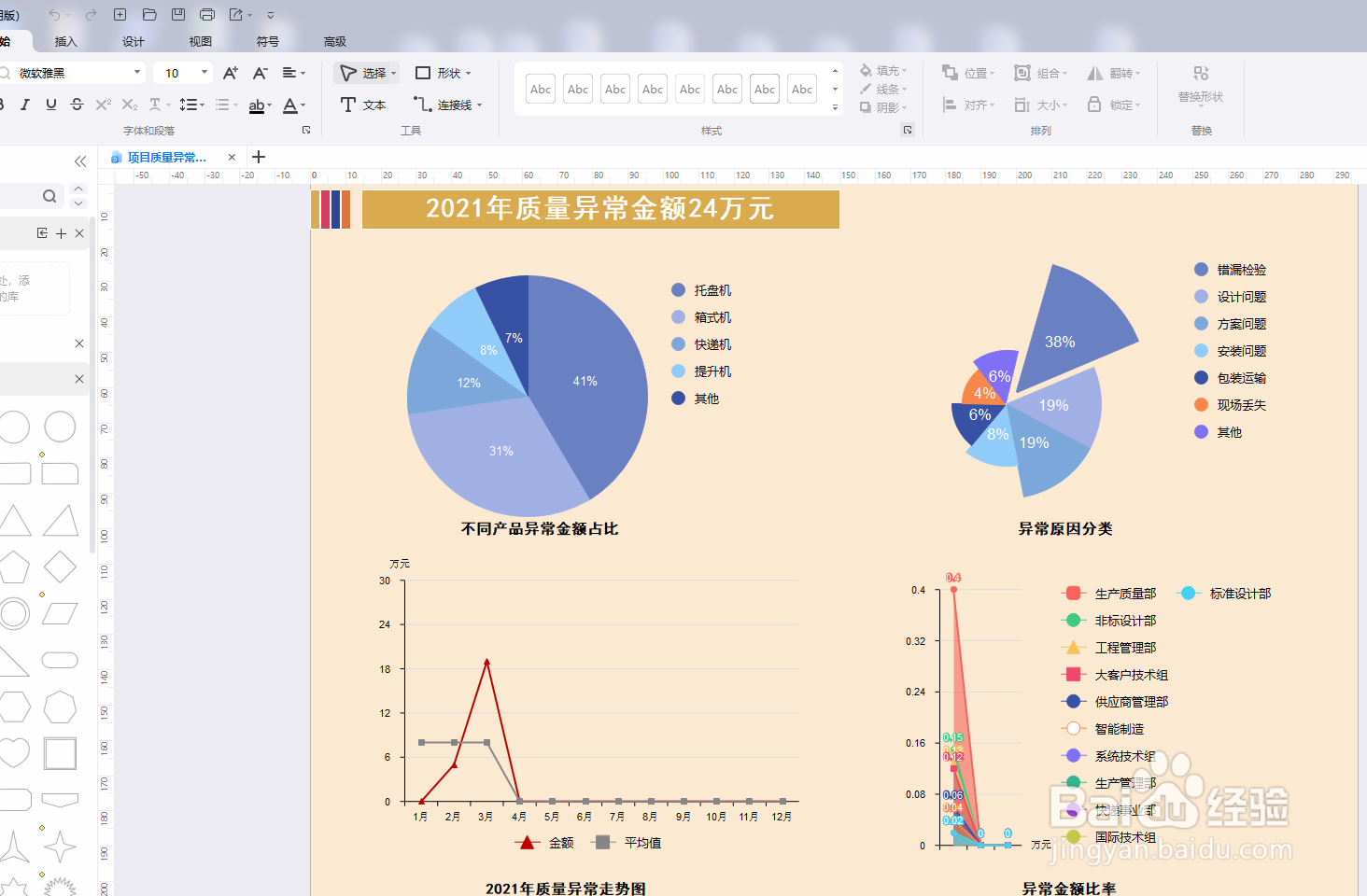The image size is (1367, 896).
Task: Expand the font size dropdown
Action: [x=201, y=72]
